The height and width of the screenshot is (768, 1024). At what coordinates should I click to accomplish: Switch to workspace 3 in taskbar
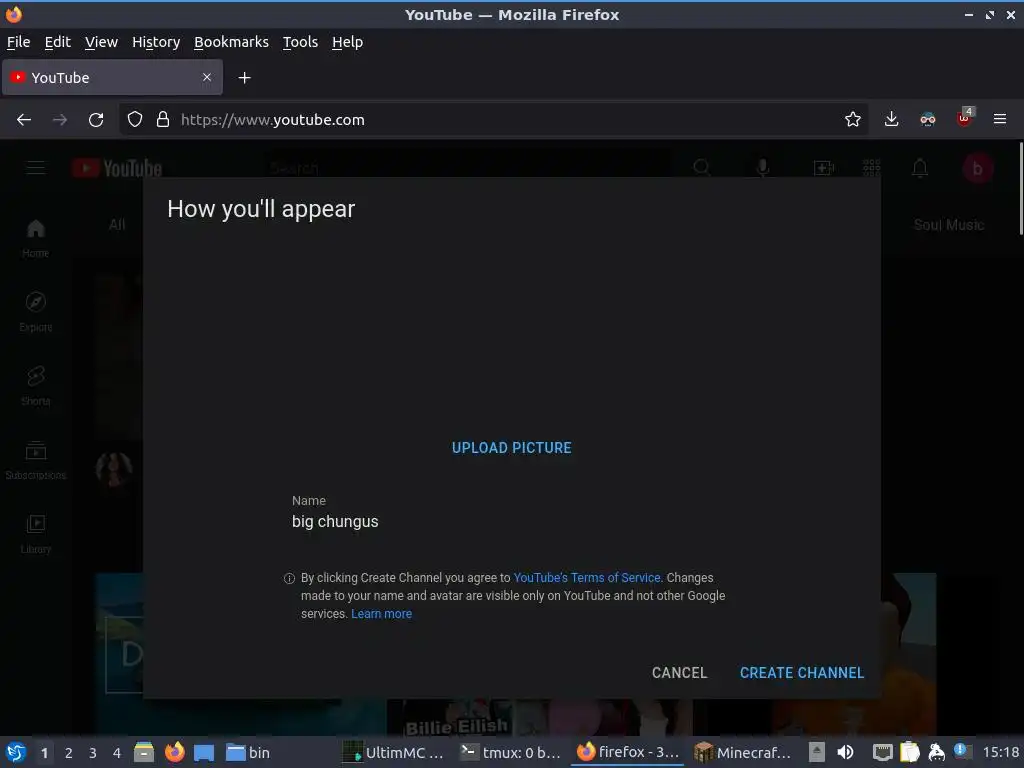(x=93, y=753)
